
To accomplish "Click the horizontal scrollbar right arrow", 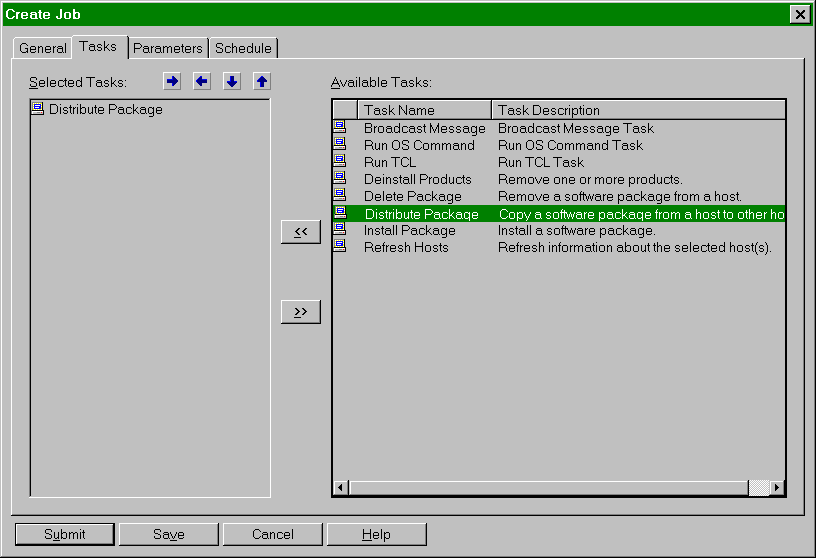I will (777, 488).
